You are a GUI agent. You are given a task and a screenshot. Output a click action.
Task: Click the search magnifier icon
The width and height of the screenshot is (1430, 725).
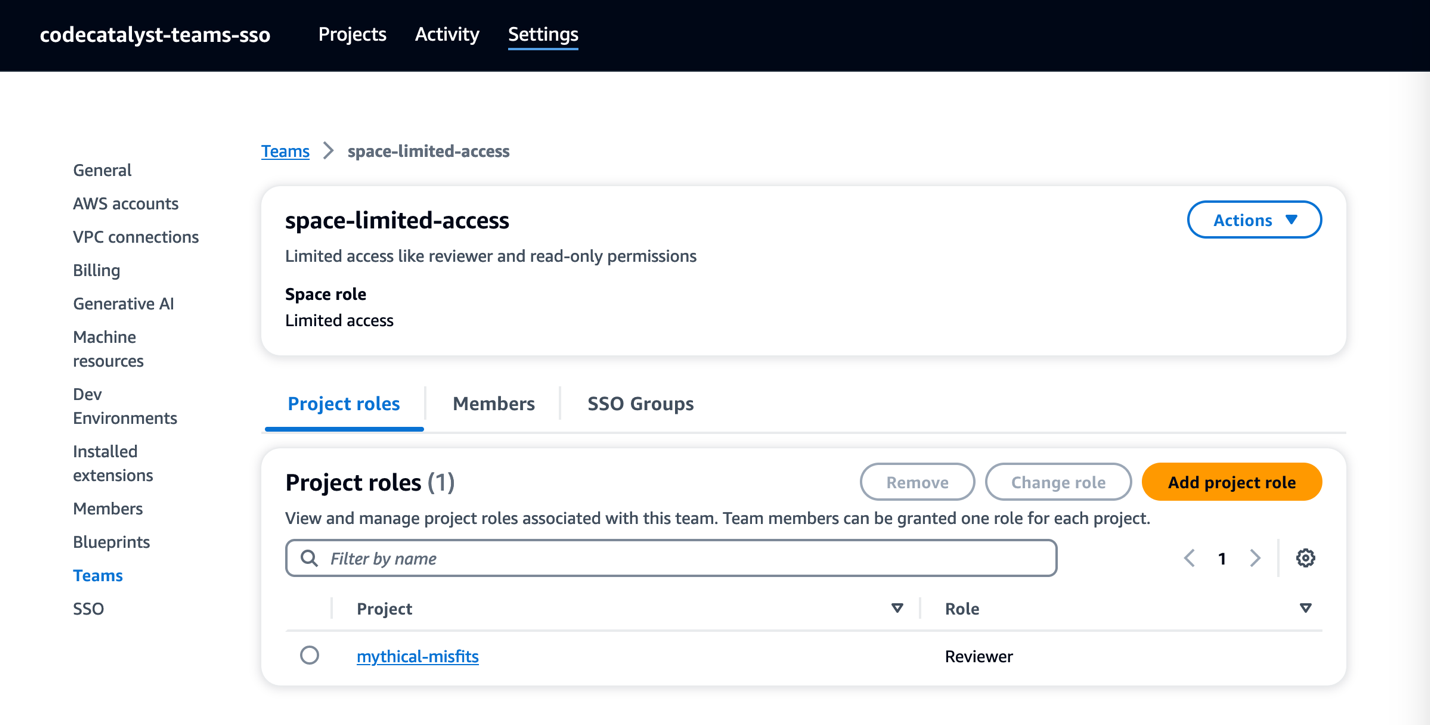310,558
